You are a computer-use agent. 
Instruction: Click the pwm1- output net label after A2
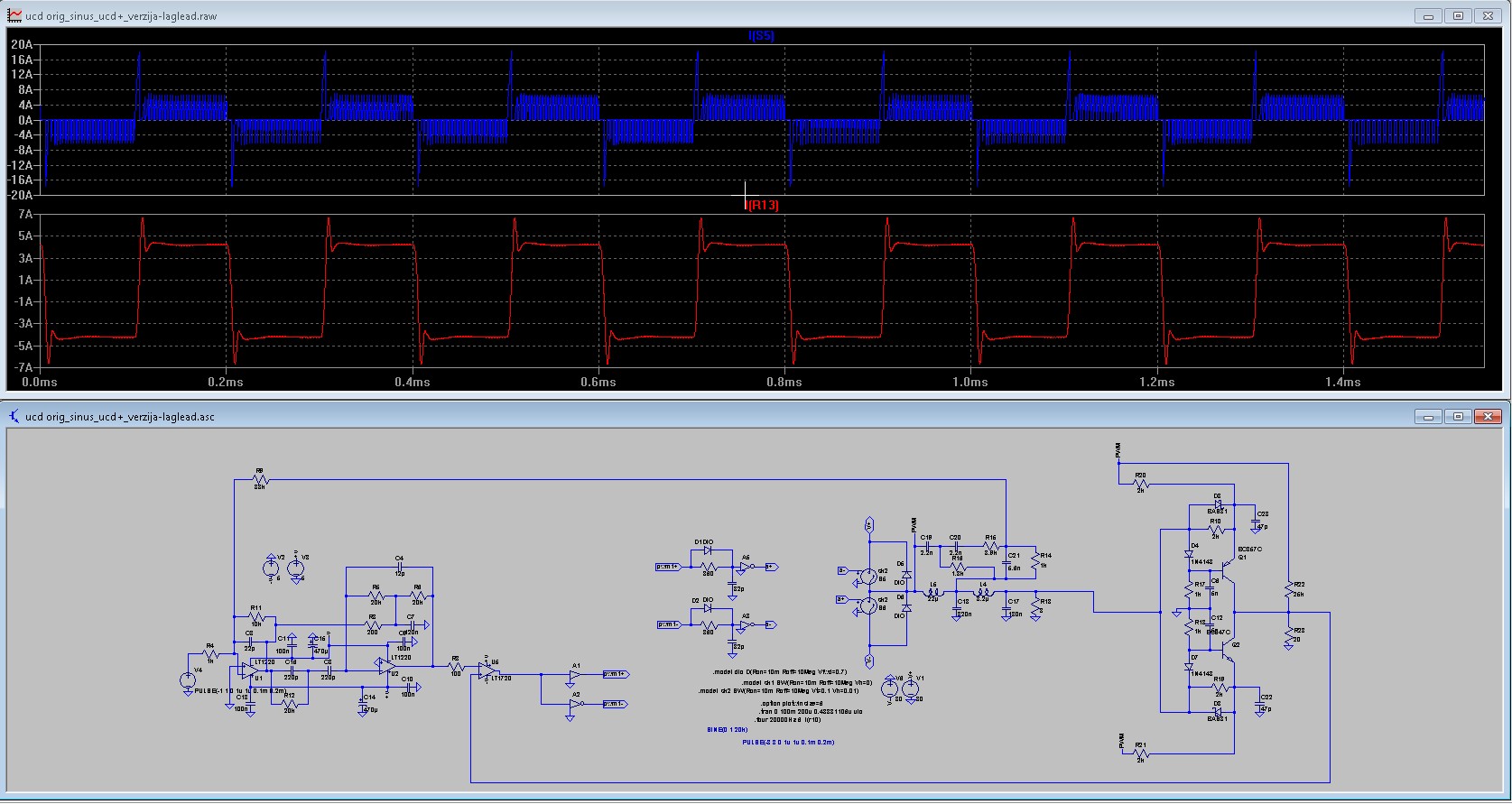616,703
